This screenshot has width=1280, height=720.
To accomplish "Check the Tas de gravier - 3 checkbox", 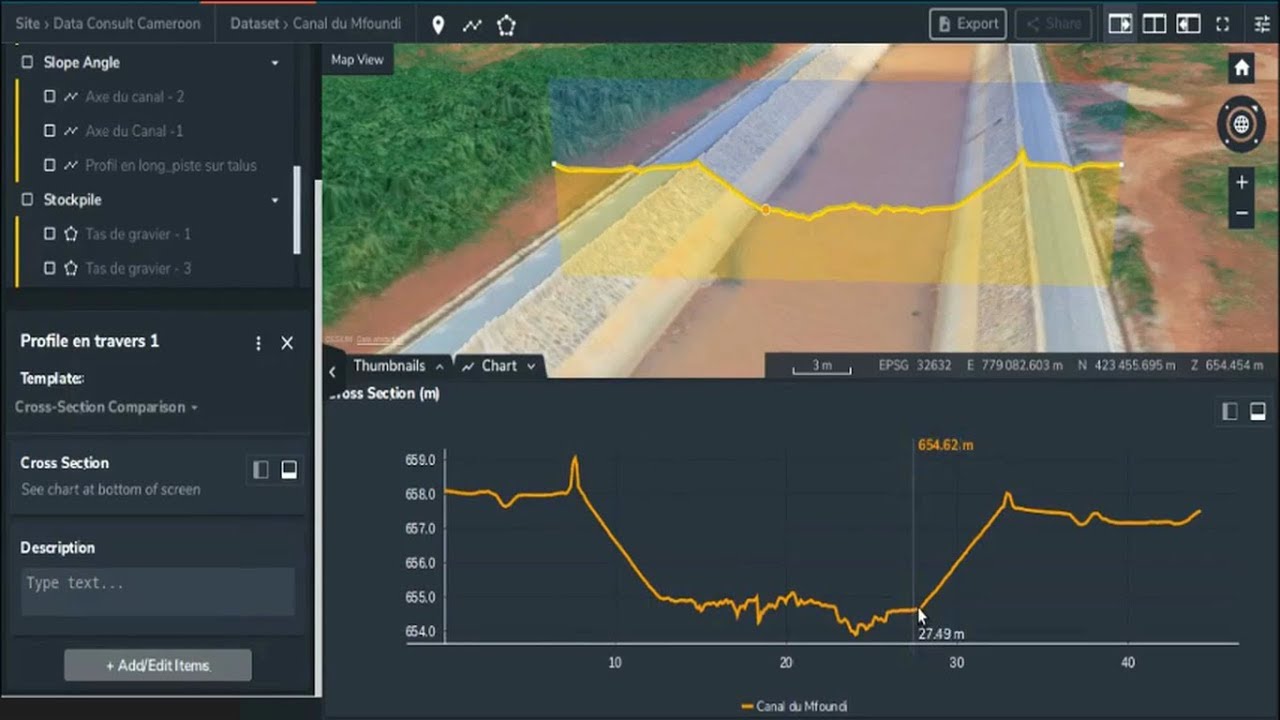I will (x=49, y=268).
